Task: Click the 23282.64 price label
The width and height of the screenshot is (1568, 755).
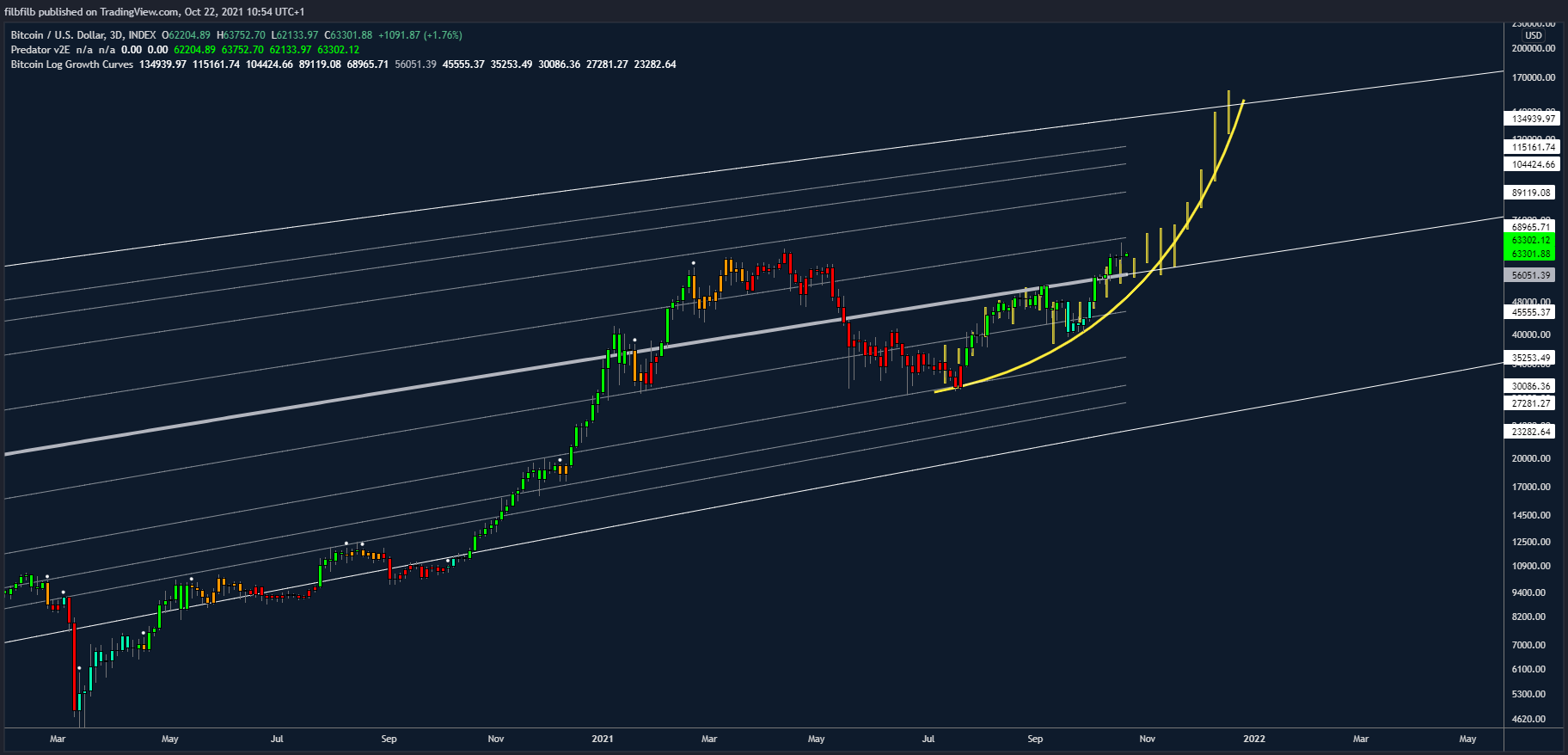Action: tap(1531, 432)
